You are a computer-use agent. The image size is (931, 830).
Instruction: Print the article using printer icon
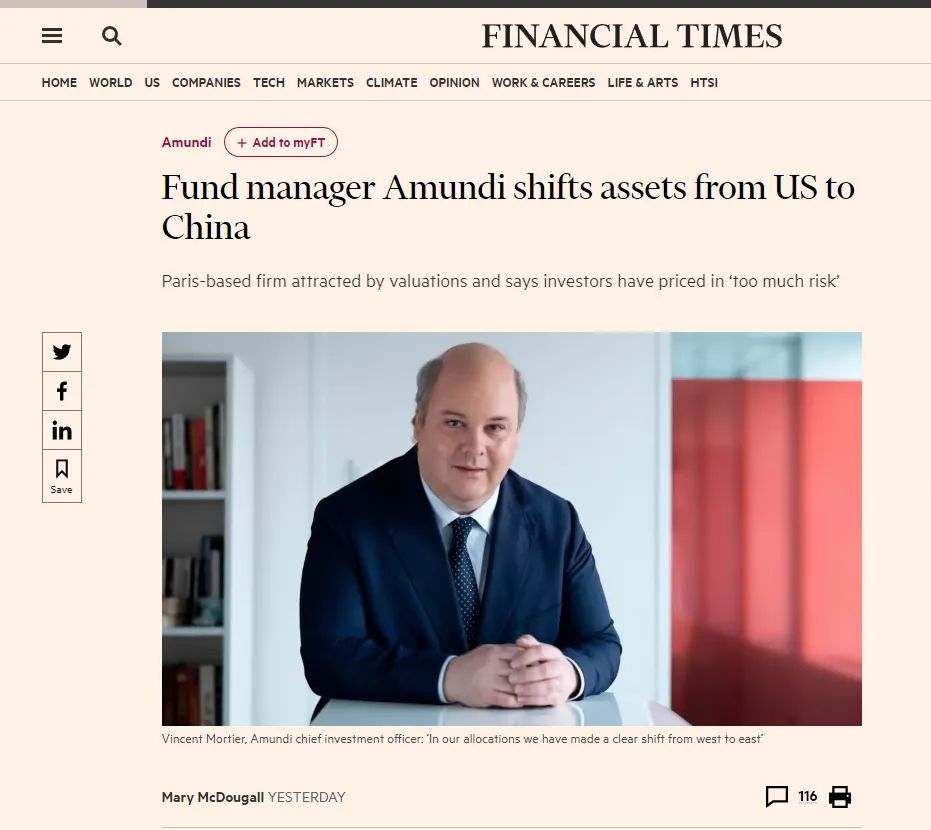[840, 797]
